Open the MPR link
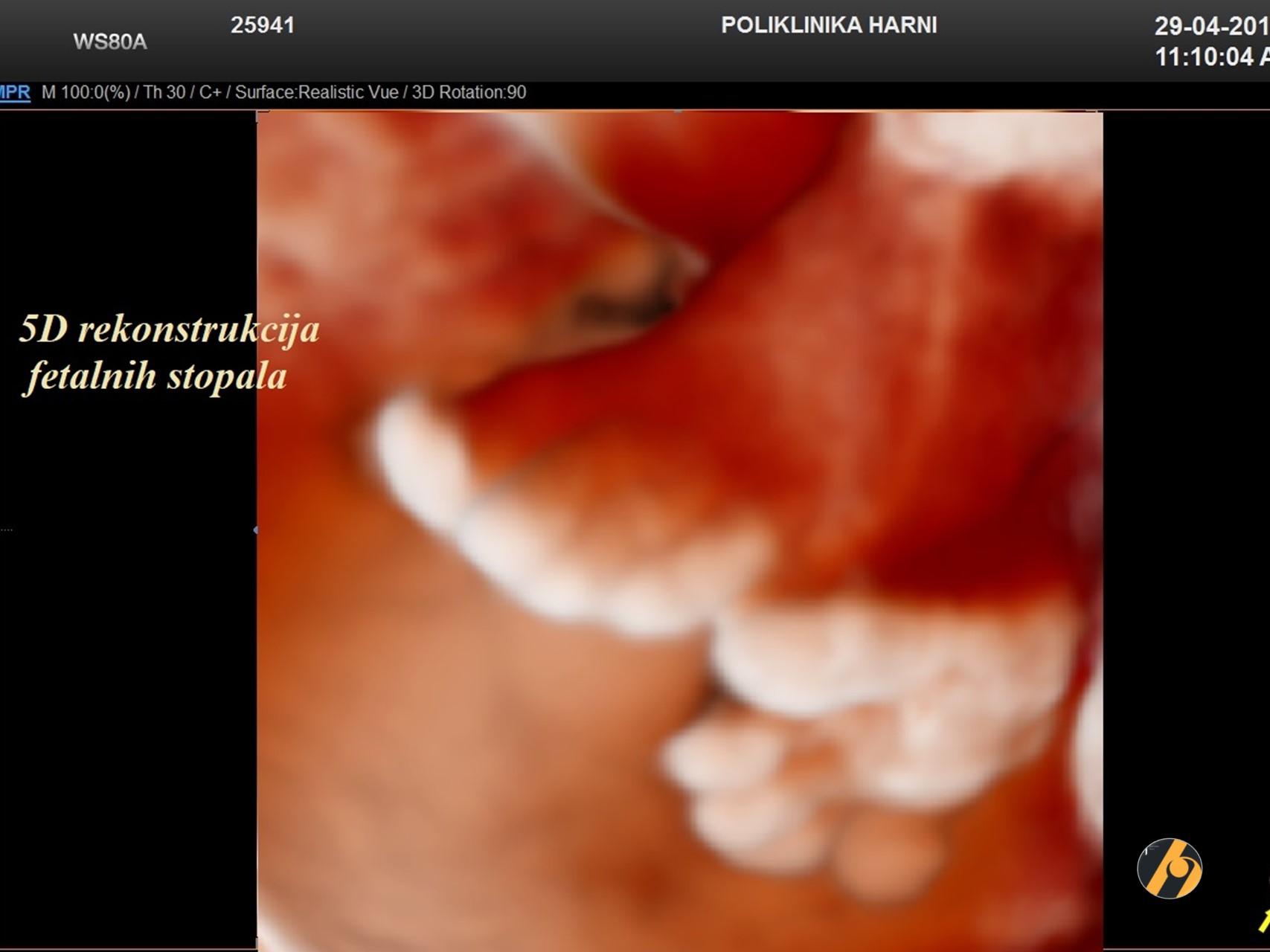Screen dimensions: 1270x952 [15, 92]
